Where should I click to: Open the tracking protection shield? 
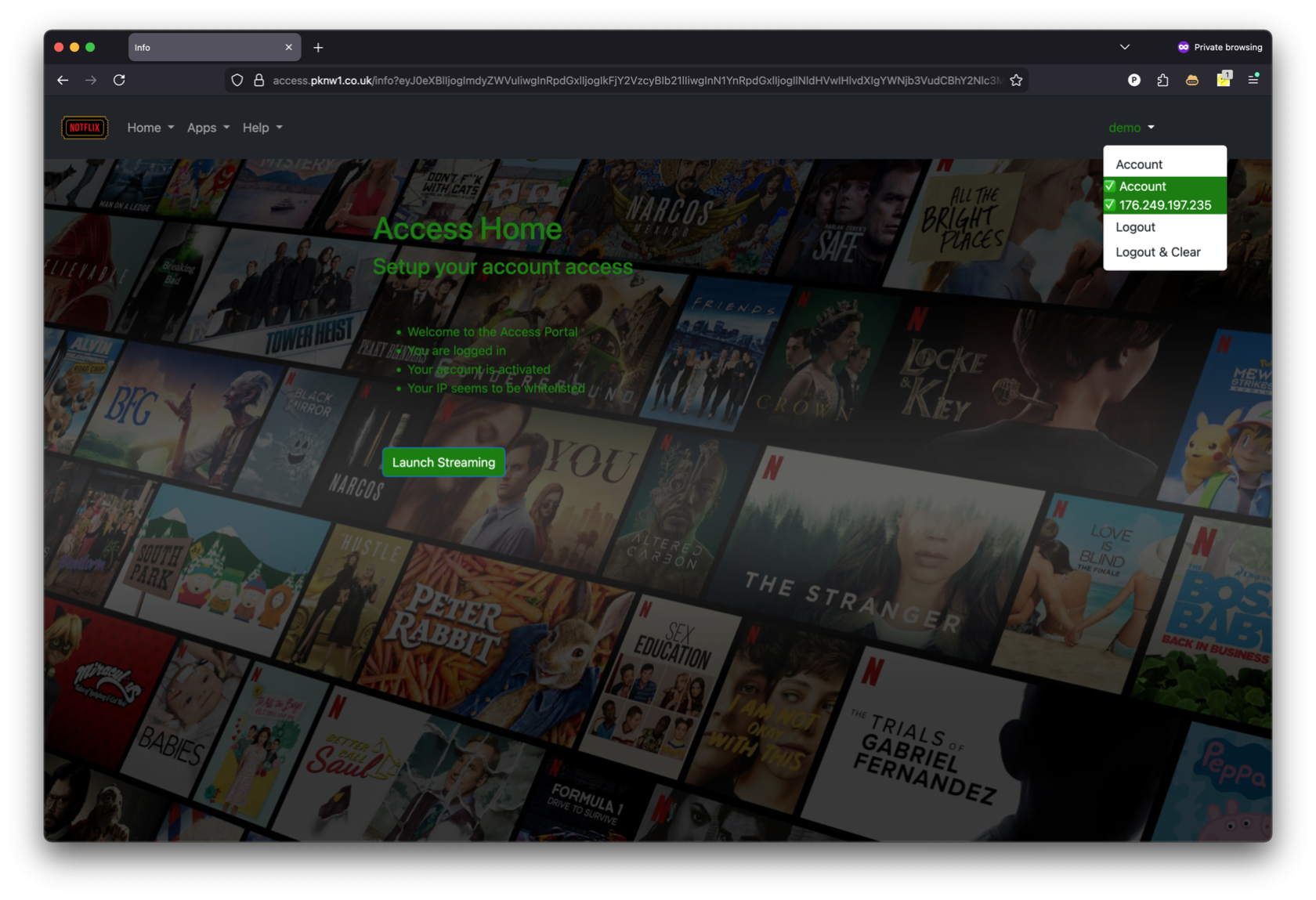[x=237, y=80]
